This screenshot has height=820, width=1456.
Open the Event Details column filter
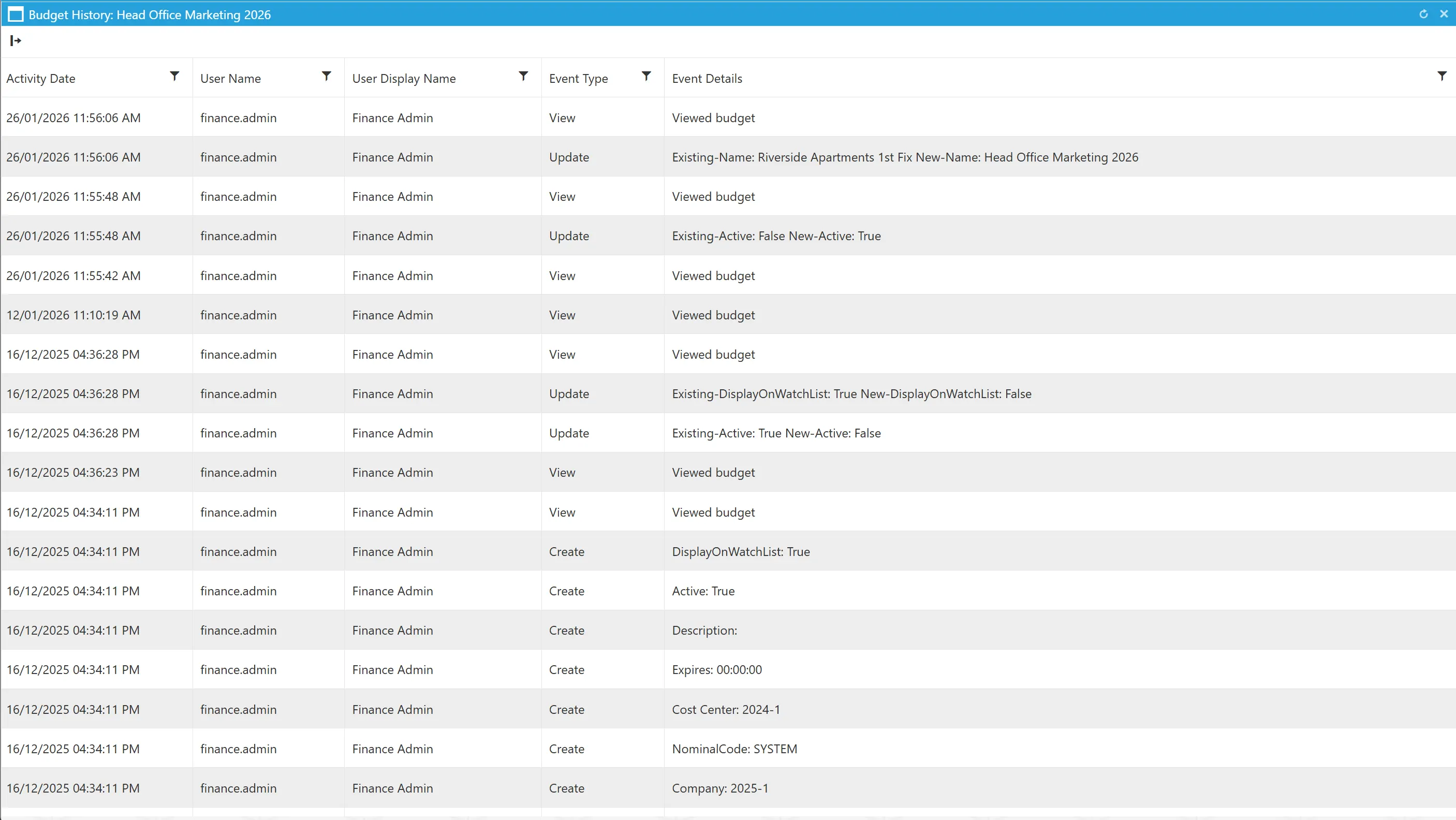click(x=1442, y=76)
